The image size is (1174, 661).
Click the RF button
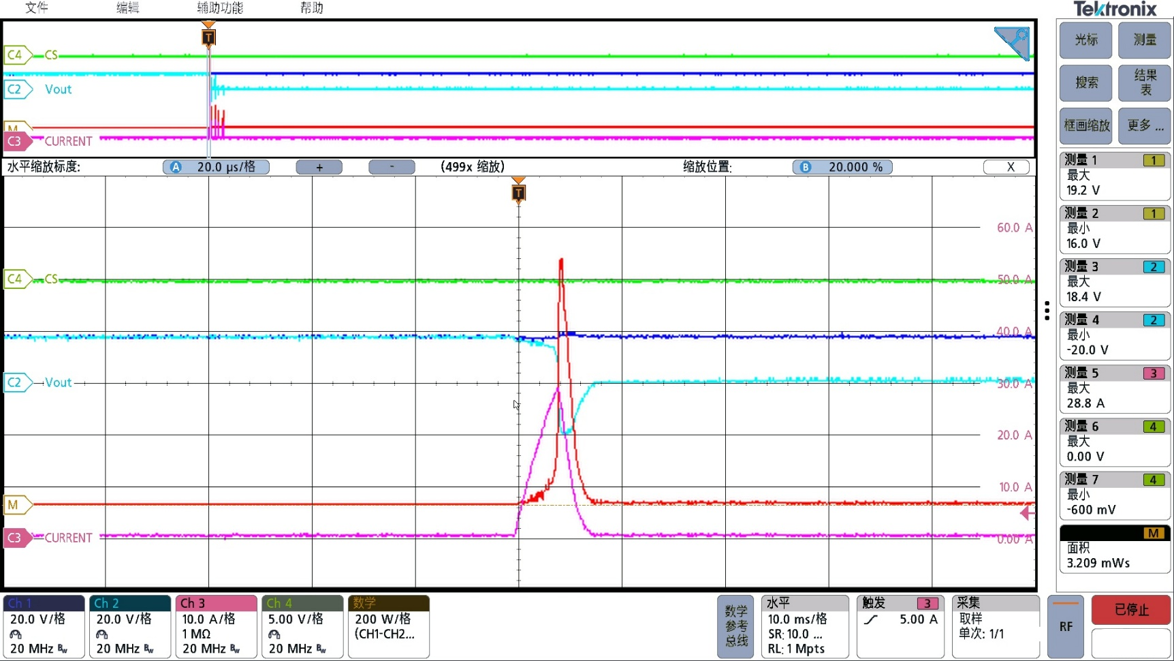1065,627
